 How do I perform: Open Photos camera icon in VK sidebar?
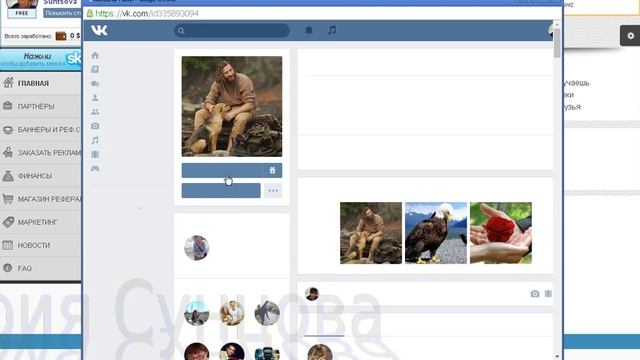point(95,126)
